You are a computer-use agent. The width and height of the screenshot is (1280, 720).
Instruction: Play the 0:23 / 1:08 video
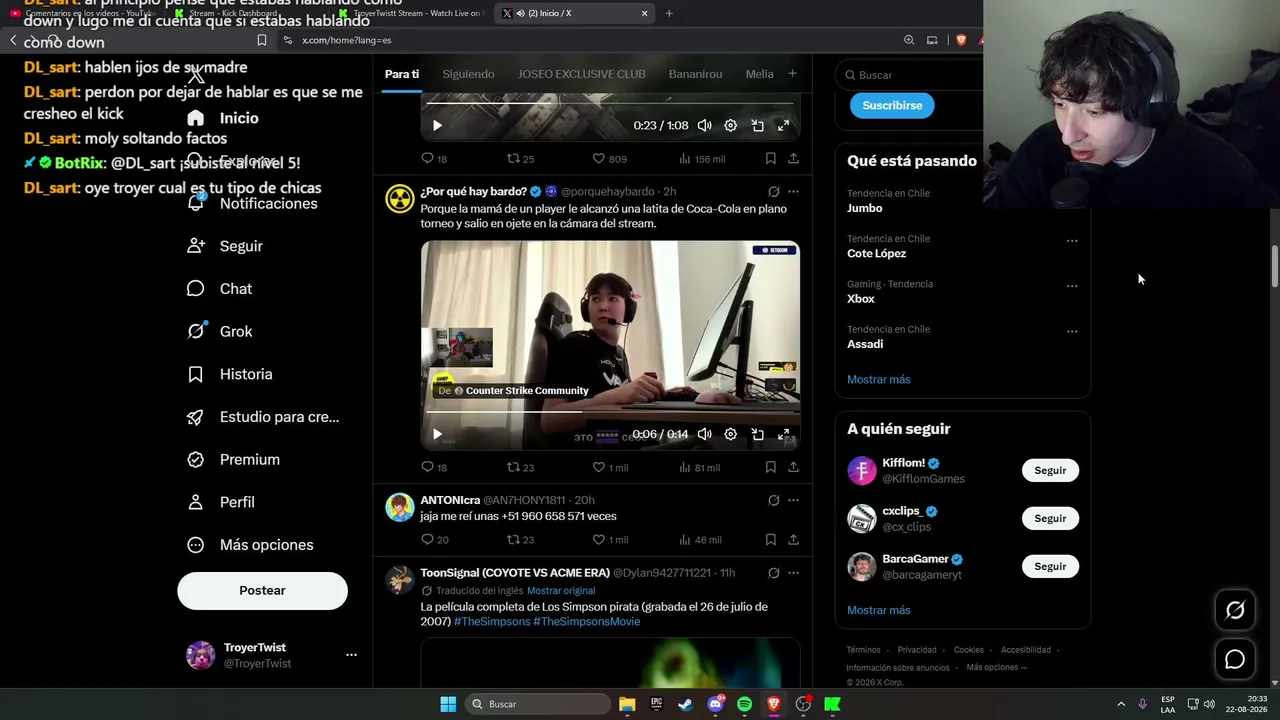point(437,126)
